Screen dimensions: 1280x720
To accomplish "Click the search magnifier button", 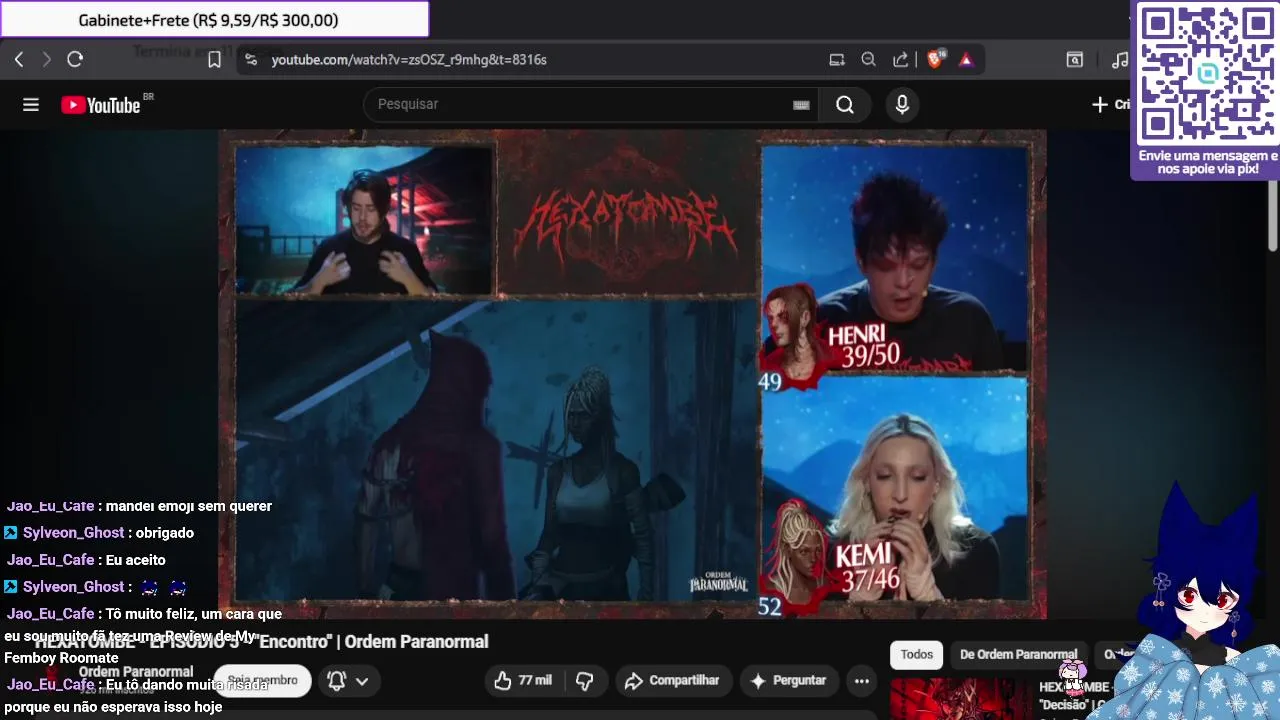I will pyautogui.click(x=845, y=105).
